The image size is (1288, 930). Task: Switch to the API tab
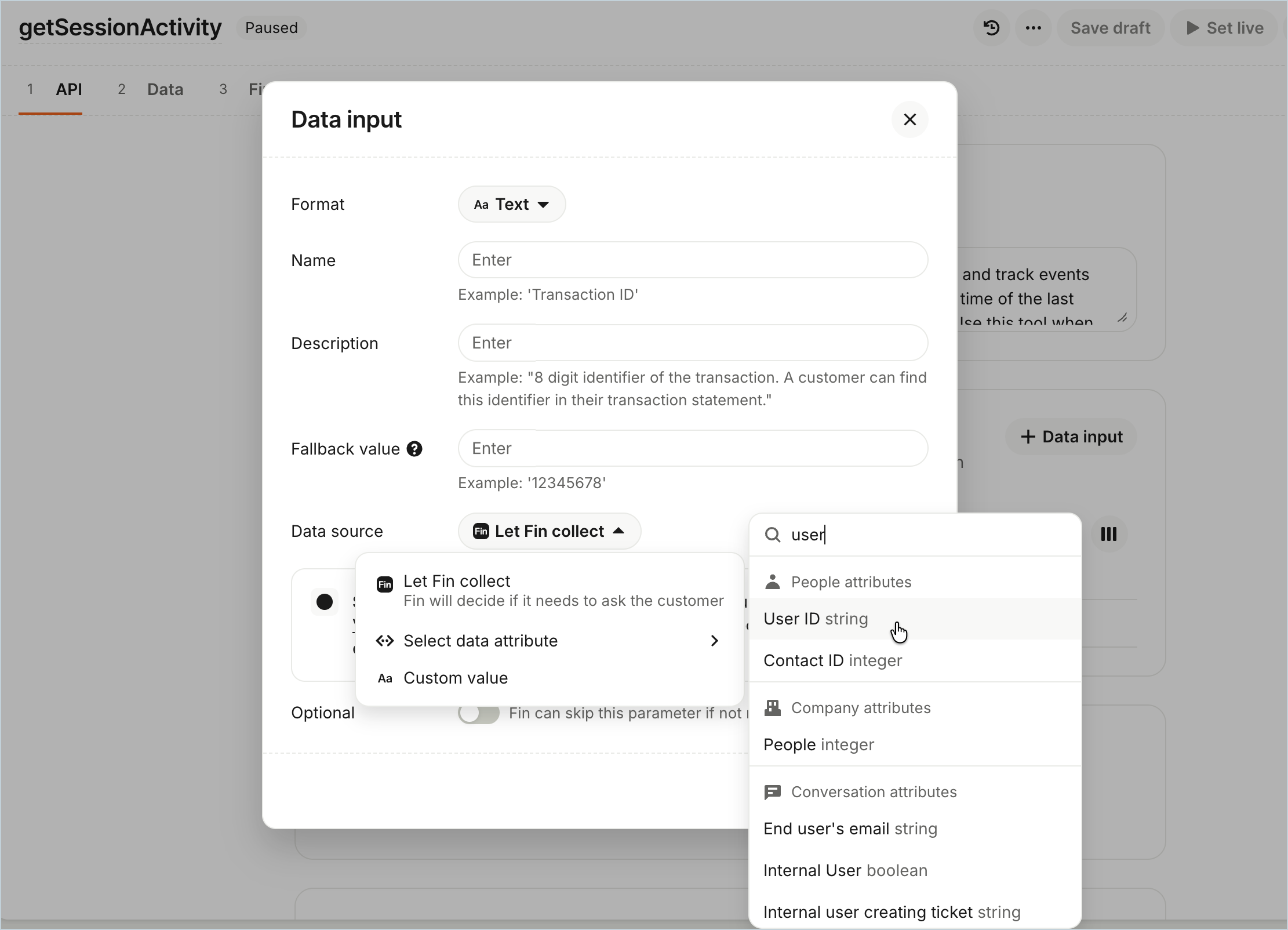point(50,89)
